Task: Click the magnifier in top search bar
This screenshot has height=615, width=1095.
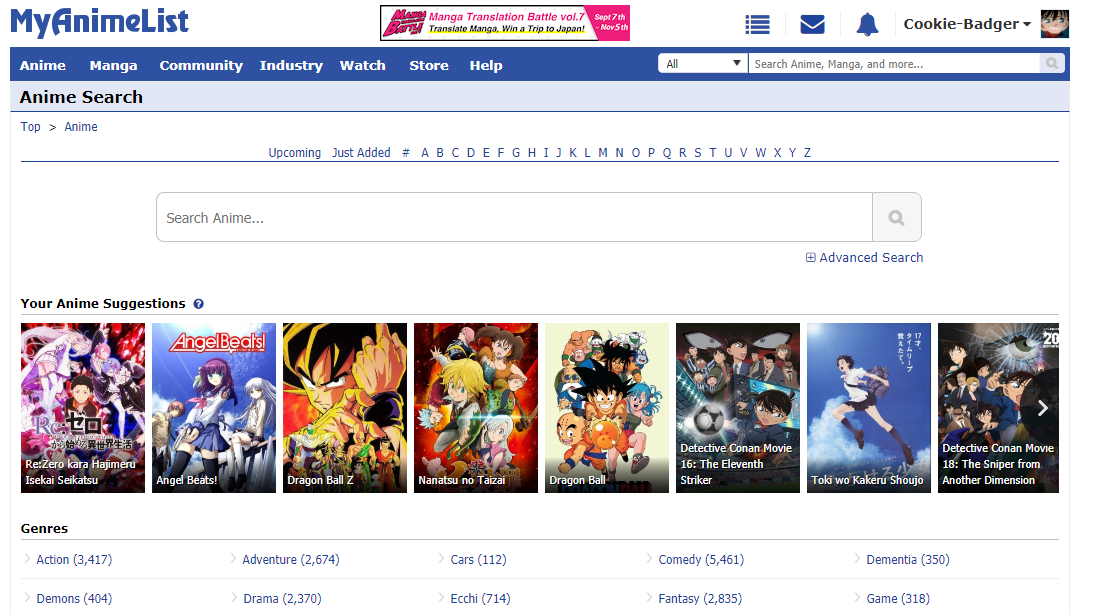Action: (1051, 64)
